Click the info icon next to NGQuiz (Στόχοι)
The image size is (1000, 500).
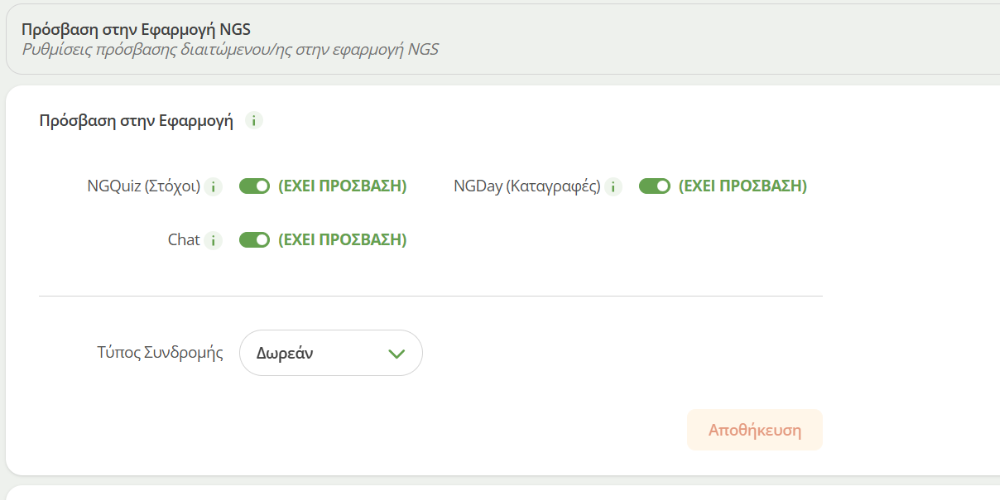213,186
